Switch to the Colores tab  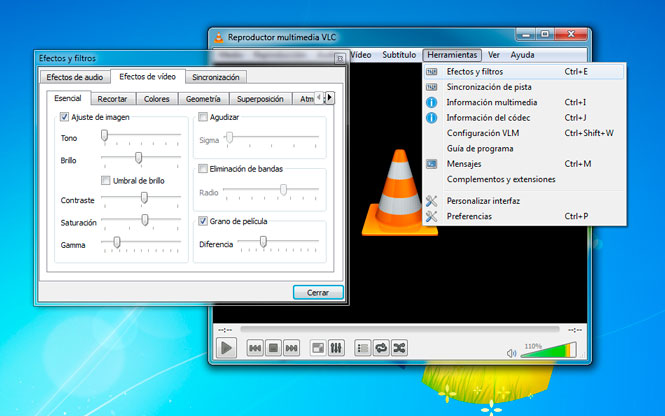pyautogui.click(x=156, y=99)
